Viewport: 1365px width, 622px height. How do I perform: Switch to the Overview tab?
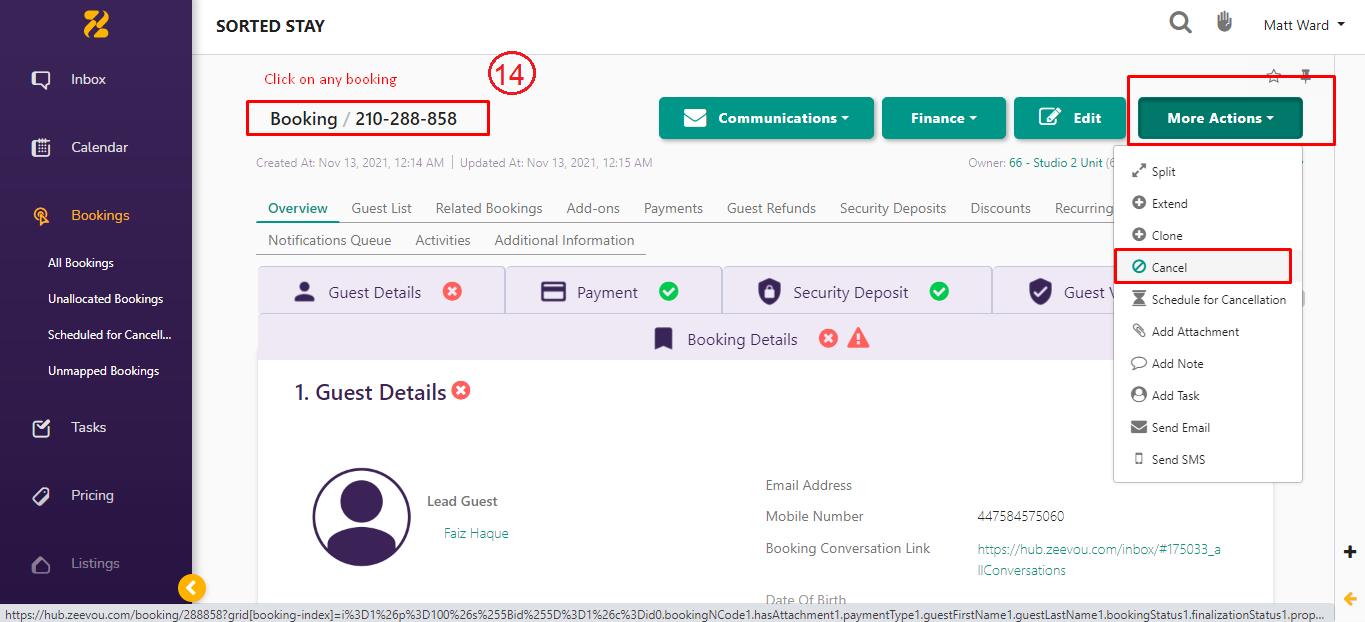(298, 208)
